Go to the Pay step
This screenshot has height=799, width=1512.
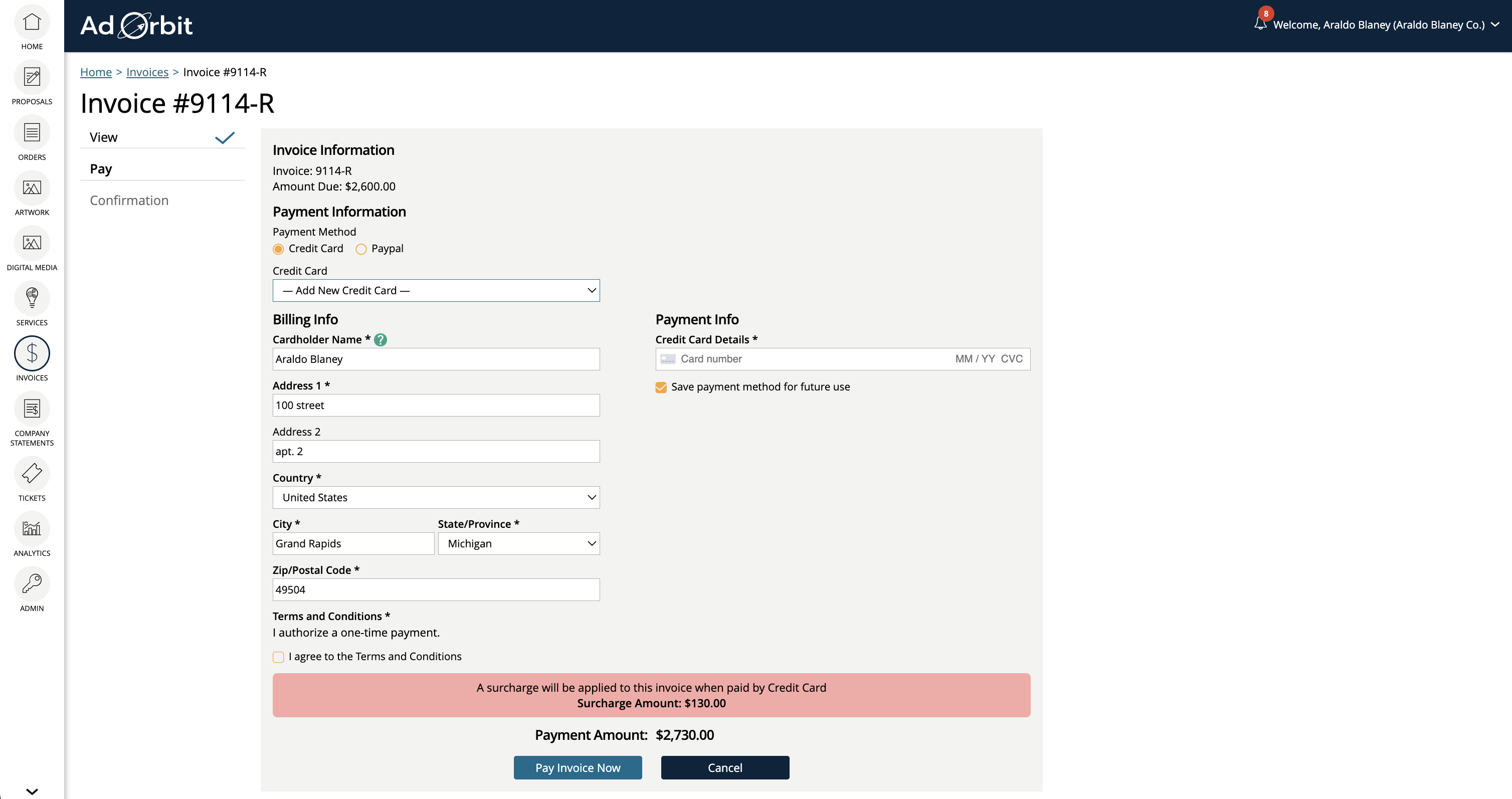point(162,169)
